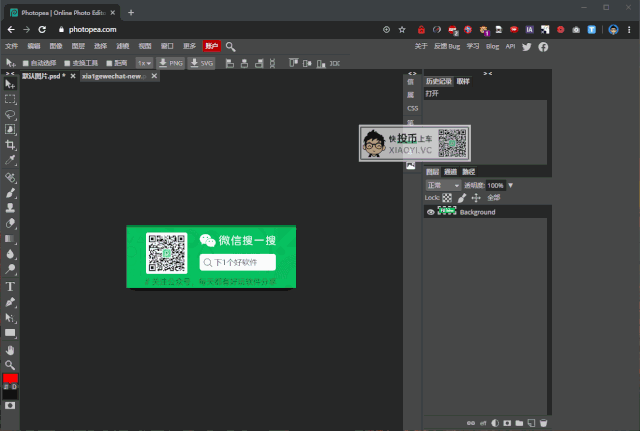
Task: Switch to the 通道 tab
Action: pyautogui.click(x=452, y=171)
